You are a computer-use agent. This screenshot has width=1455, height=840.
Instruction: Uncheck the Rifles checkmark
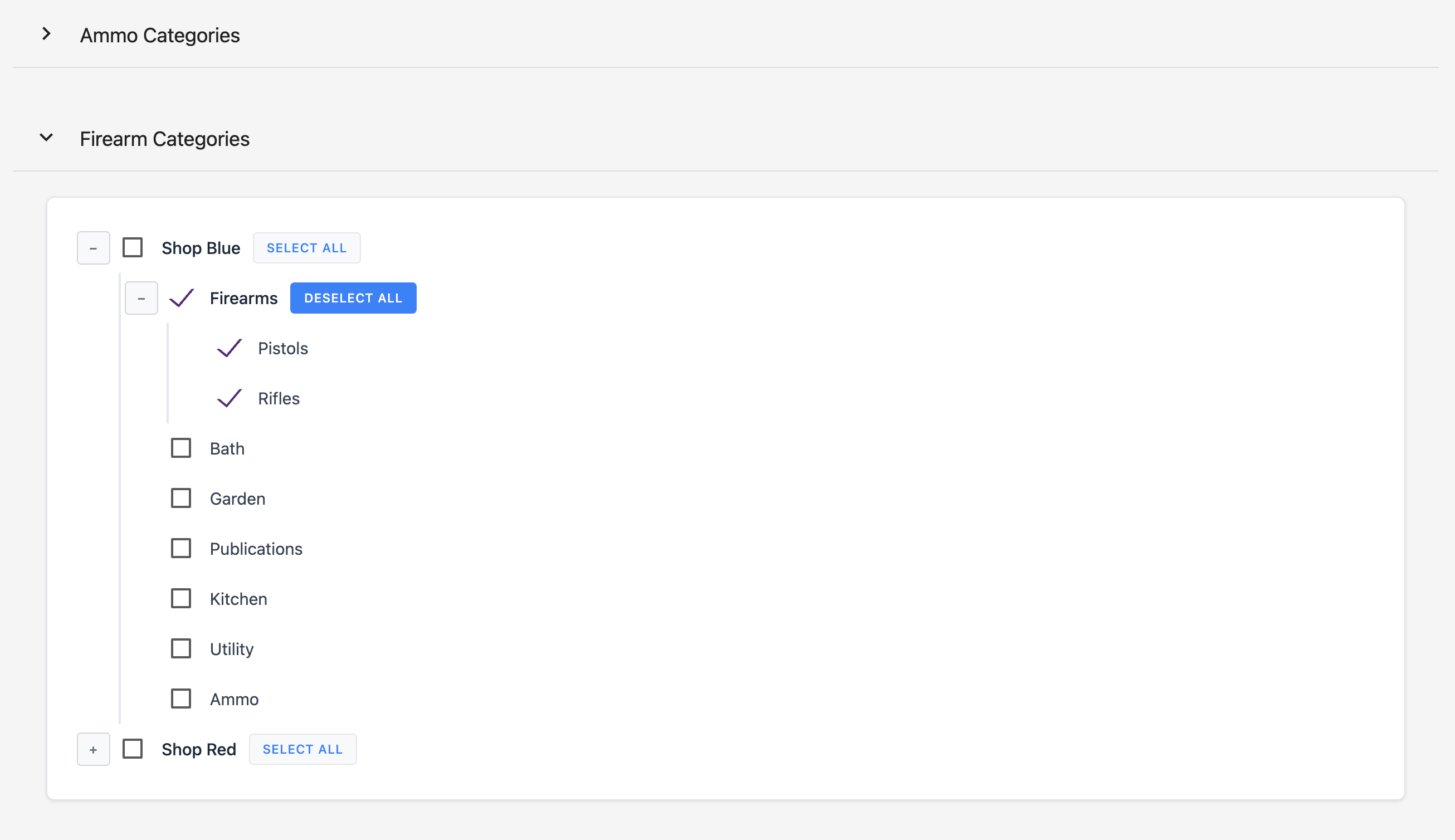click(x=229, y=398)
